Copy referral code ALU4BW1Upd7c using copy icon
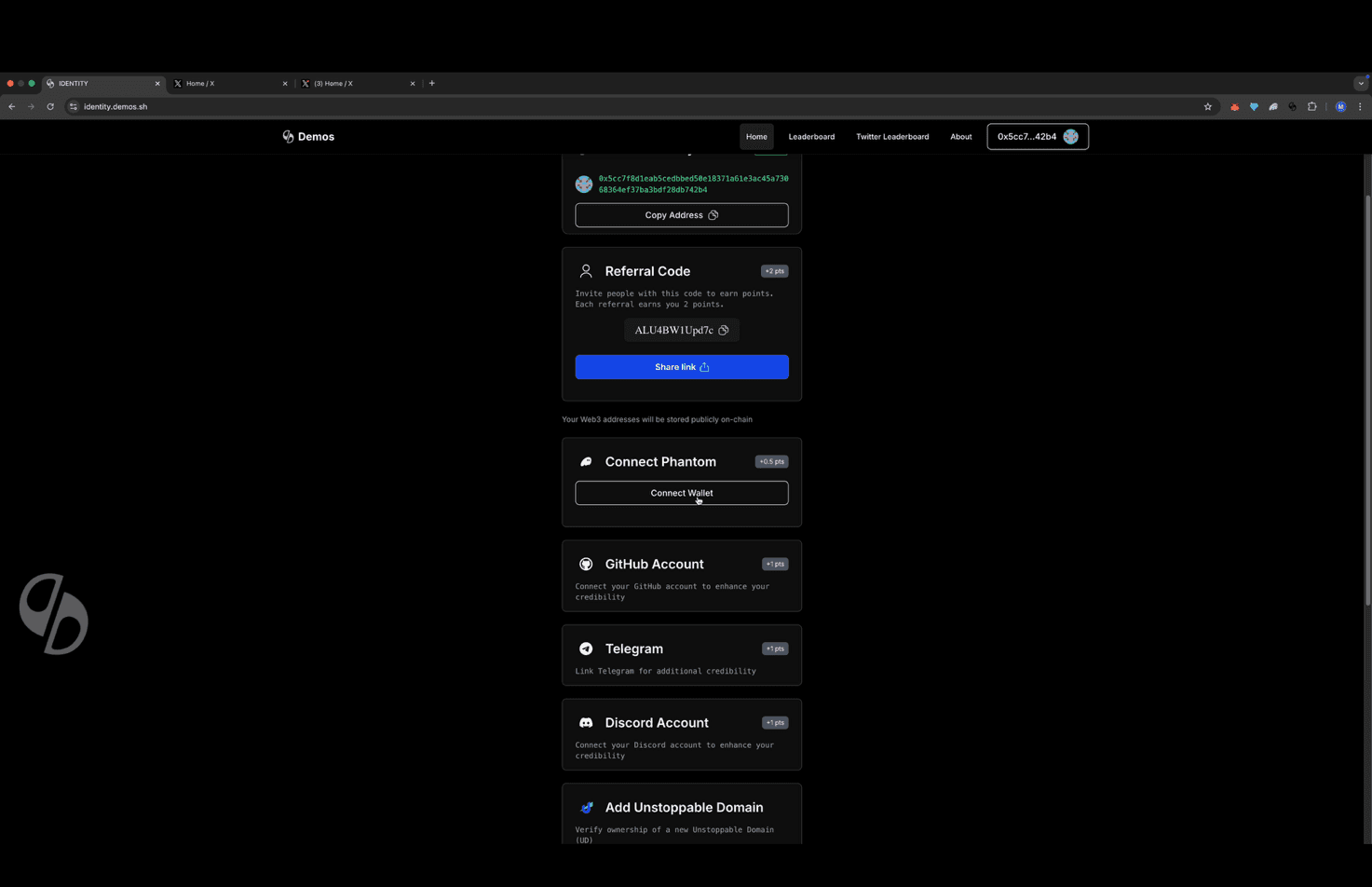This screenshot has height=887, width=1372. [724, 330]
